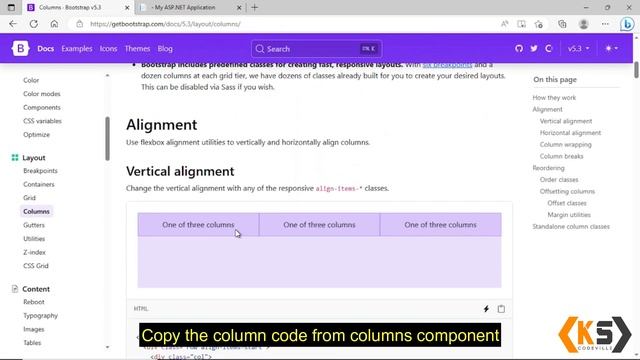Screen dimensions: 640x360
Task: Open Gutters in sidebar
Action: click(x=34, y=225)
